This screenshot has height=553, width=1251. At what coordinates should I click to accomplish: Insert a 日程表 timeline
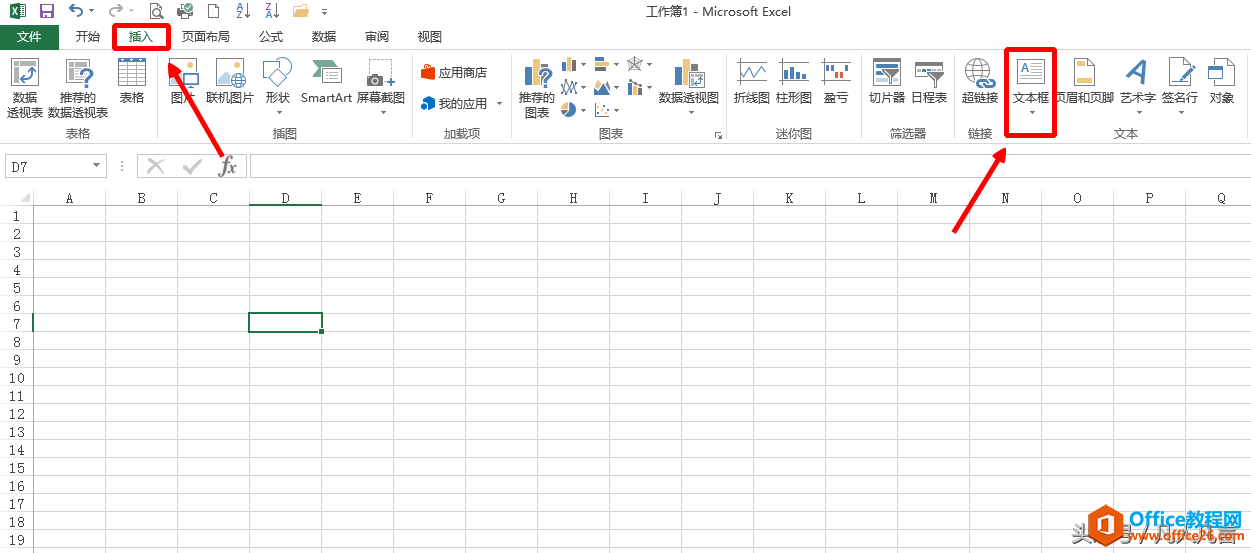[x=929, y=82]
